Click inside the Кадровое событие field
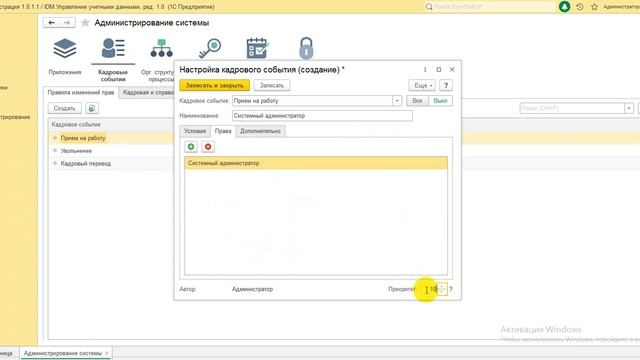 point(312,100)
